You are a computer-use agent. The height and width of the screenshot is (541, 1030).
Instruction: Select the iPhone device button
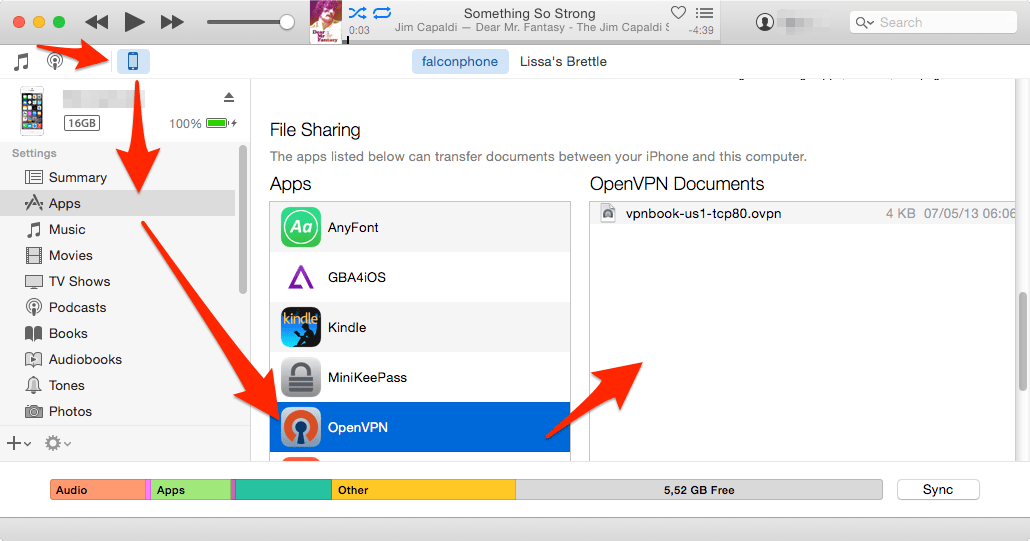click(x=133, y=62)
